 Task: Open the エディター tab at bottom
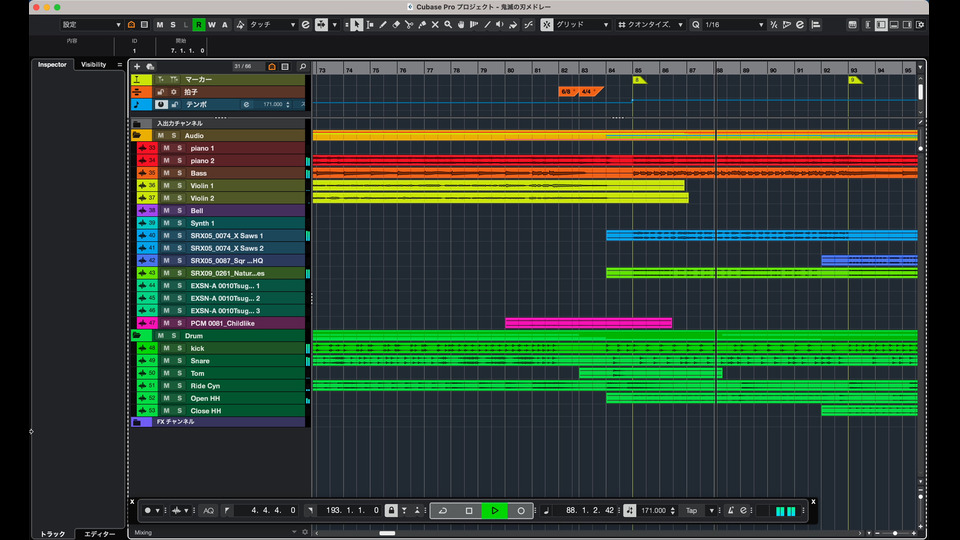(99, 533)
